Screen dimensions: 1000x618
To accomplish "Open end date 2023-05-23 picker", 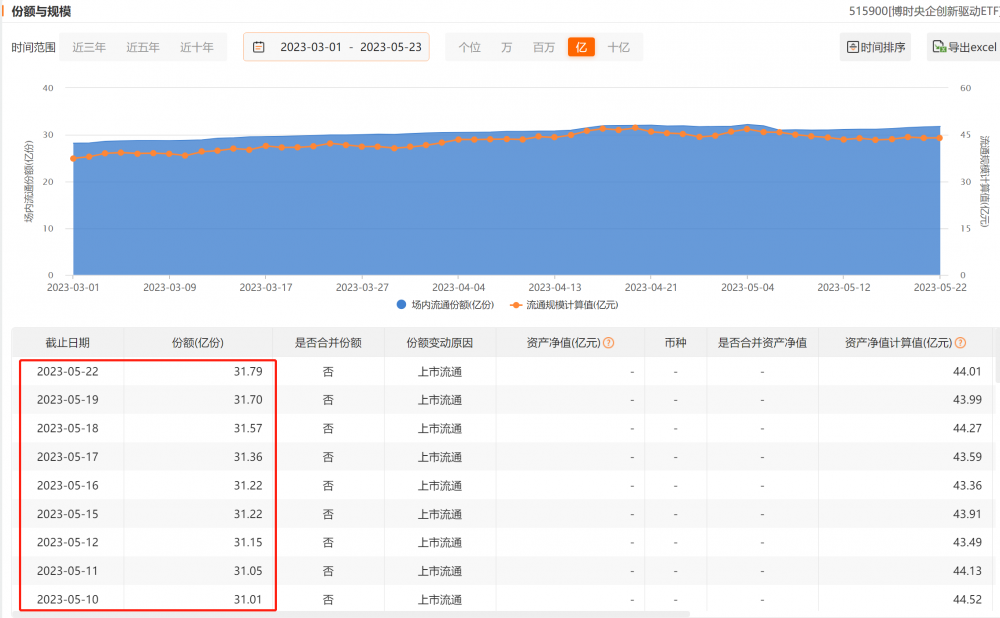I will click(x=390, y=47).
